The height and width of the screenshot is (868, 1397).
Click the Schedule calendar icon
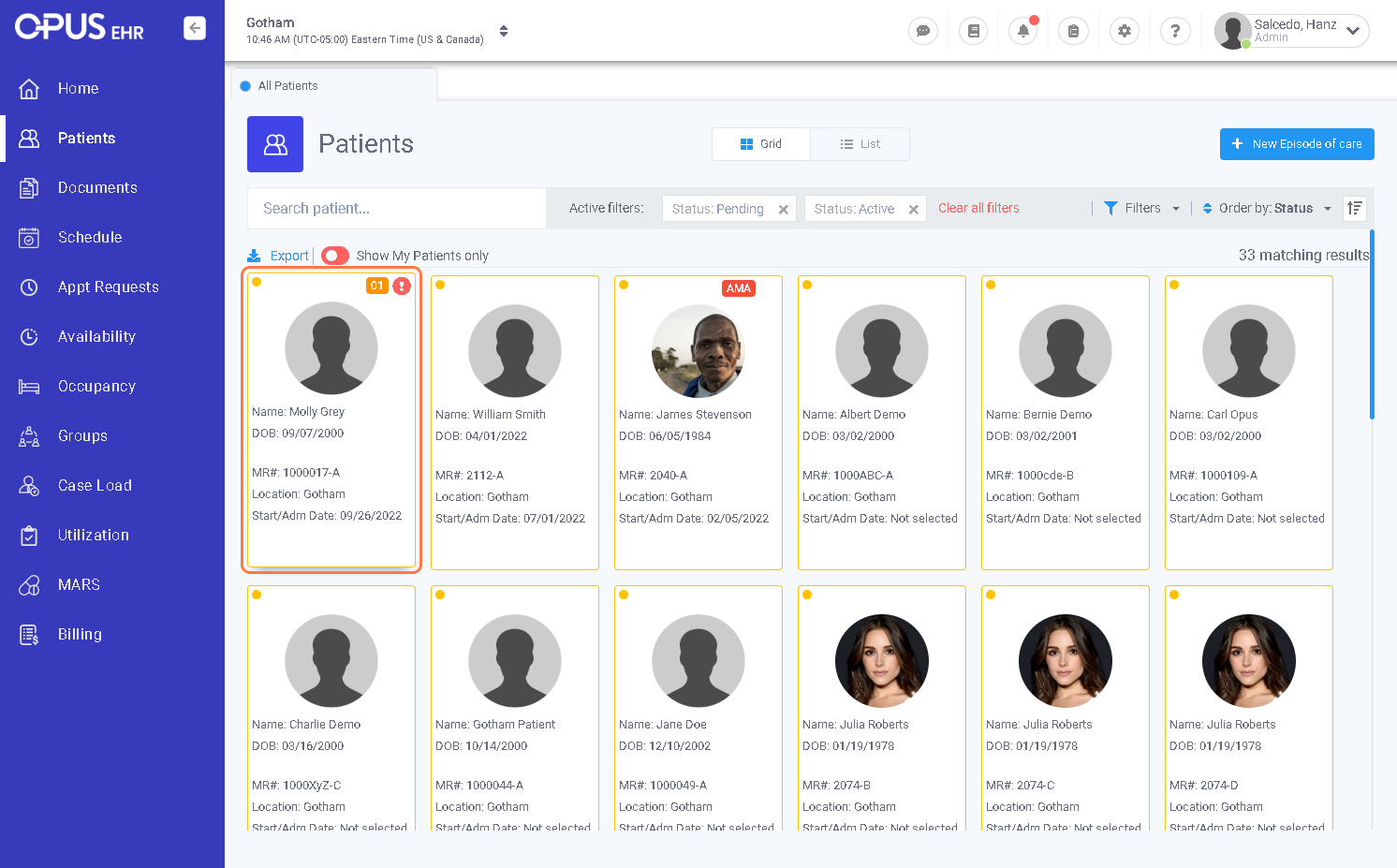point(29,237)
